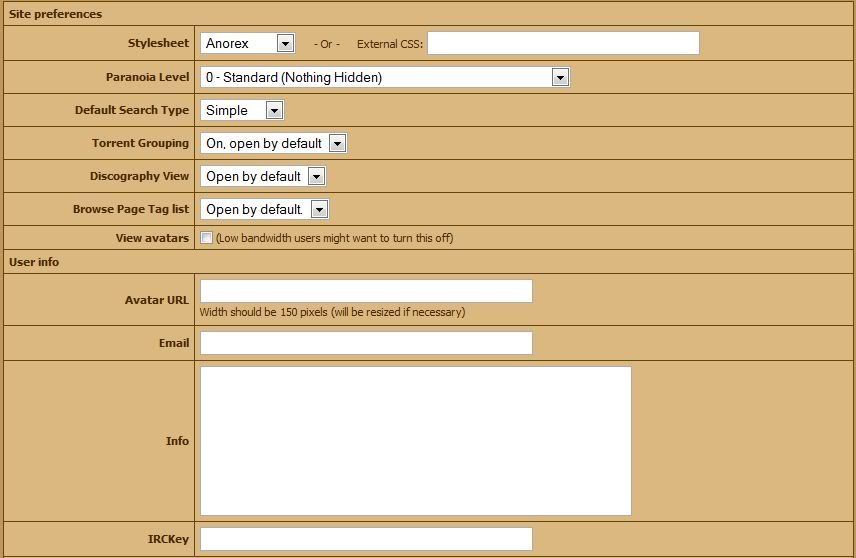Click the "User info" section header
The height and width of the screenshot is (558, 856).
[x=34, y=262]
